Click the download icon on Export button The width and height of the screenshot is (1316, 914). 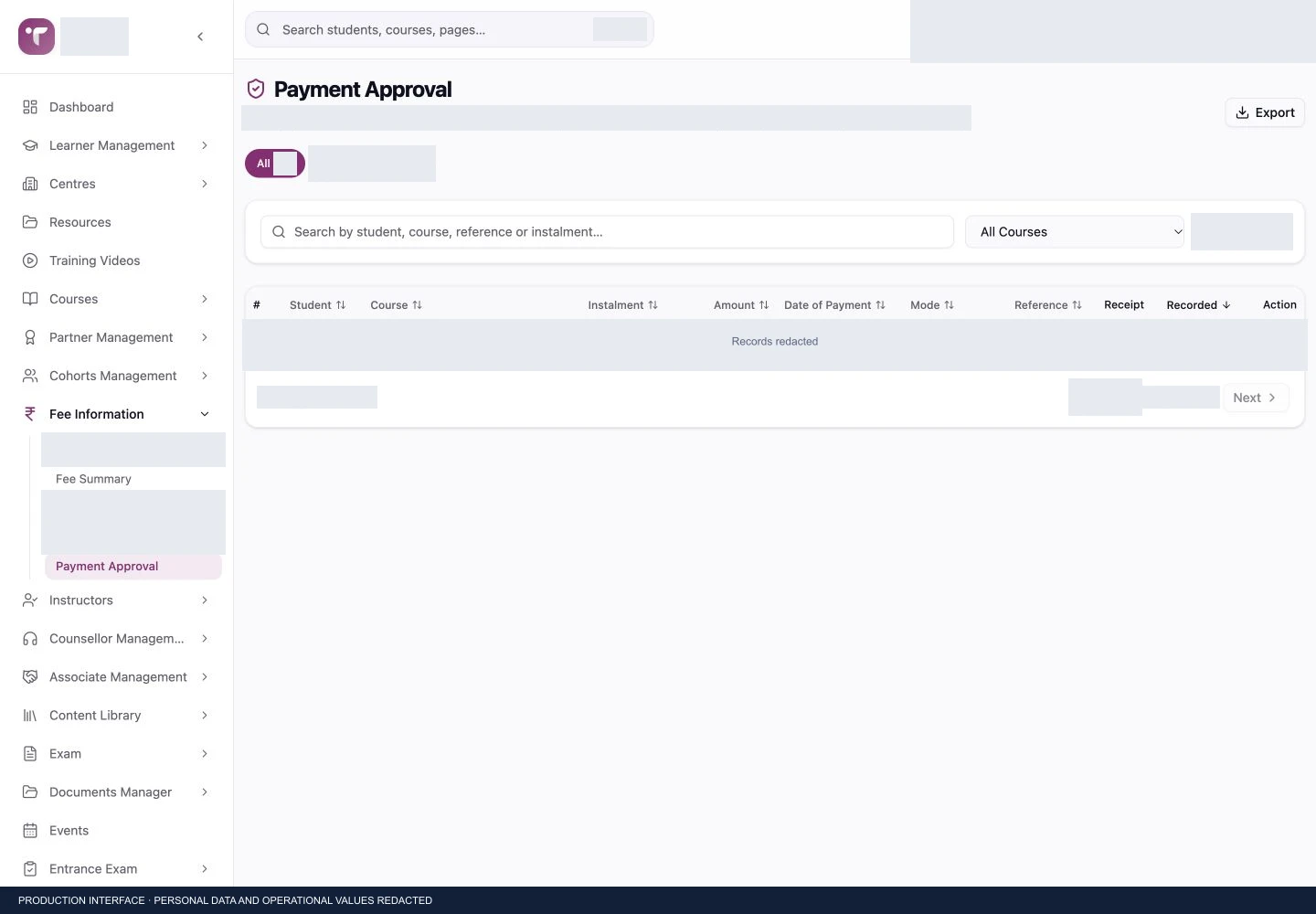[1242, 112]
